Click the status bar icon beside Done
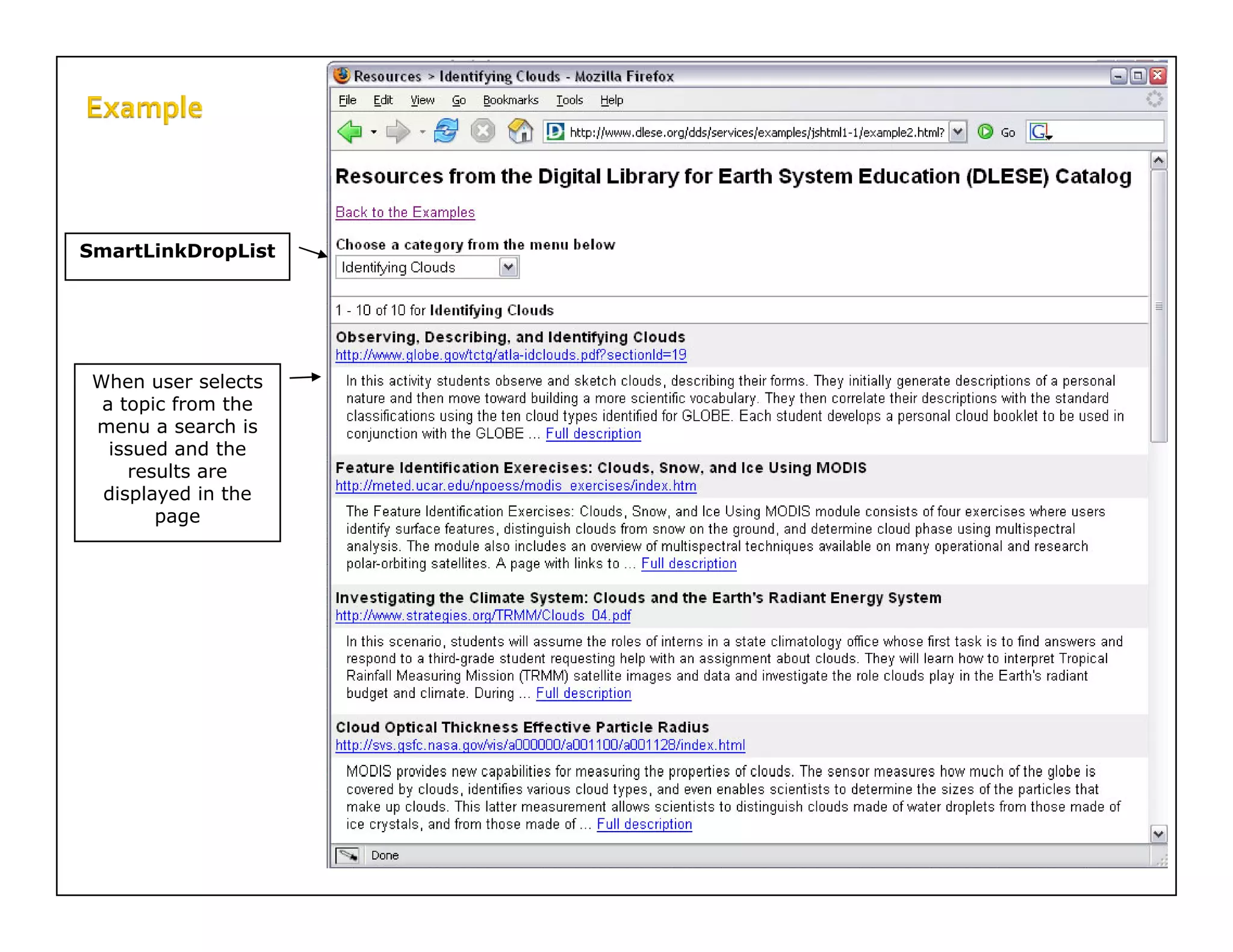 [x=347, y=855]
